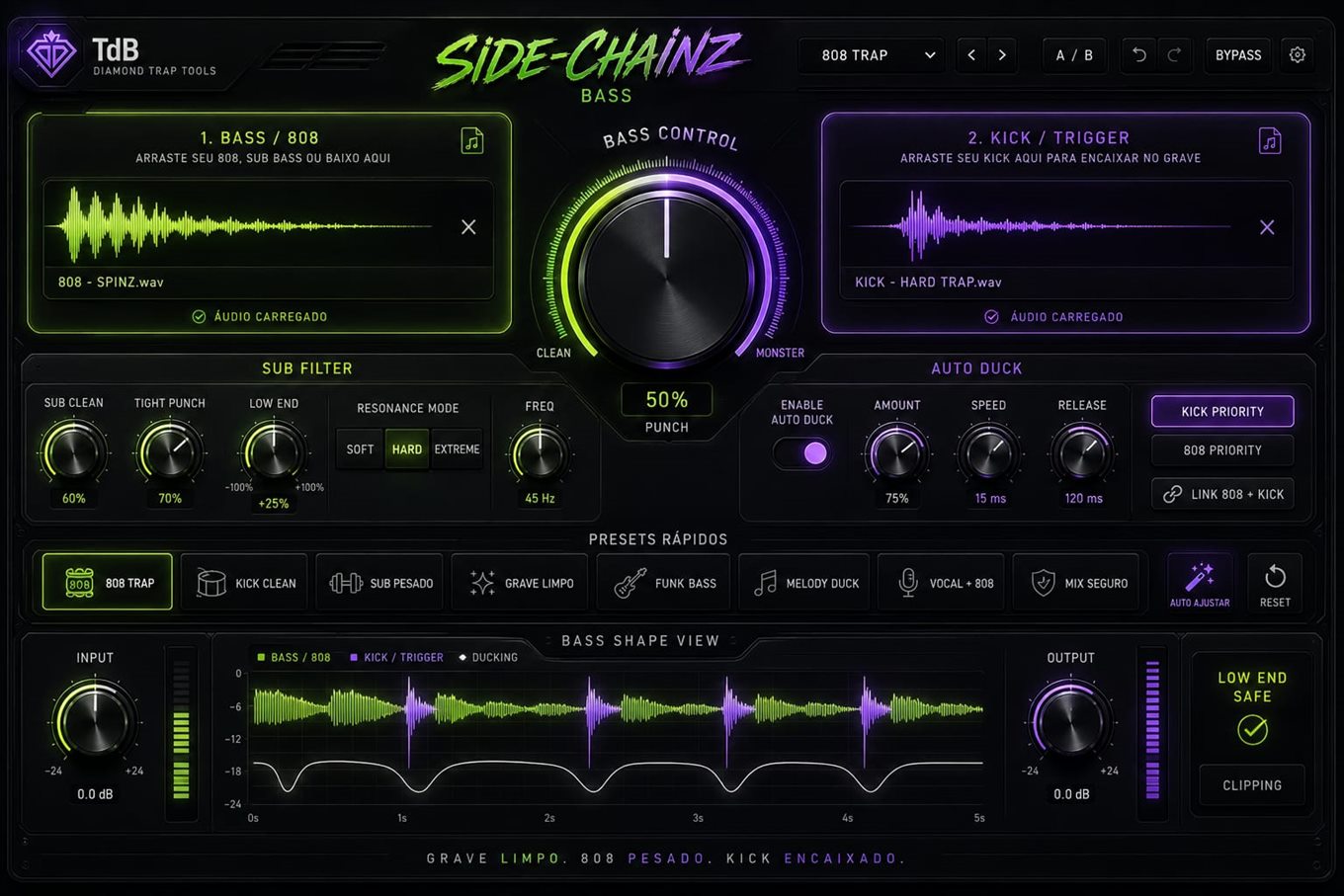Toggle Ducking legend in shape view

pyautogui.click(x=488, y=657)
